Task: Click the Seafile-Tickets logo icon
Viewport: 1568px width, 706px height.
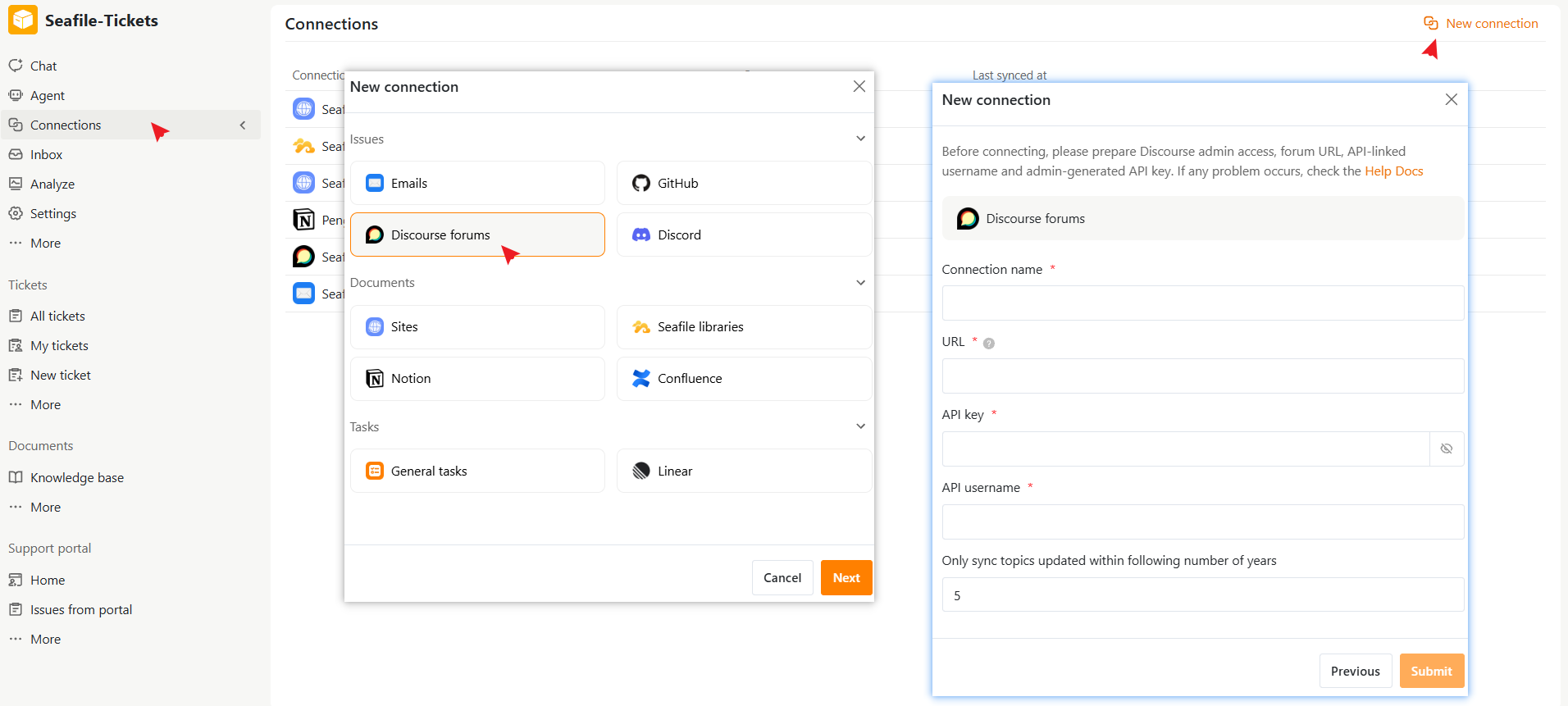Action: 23,20
